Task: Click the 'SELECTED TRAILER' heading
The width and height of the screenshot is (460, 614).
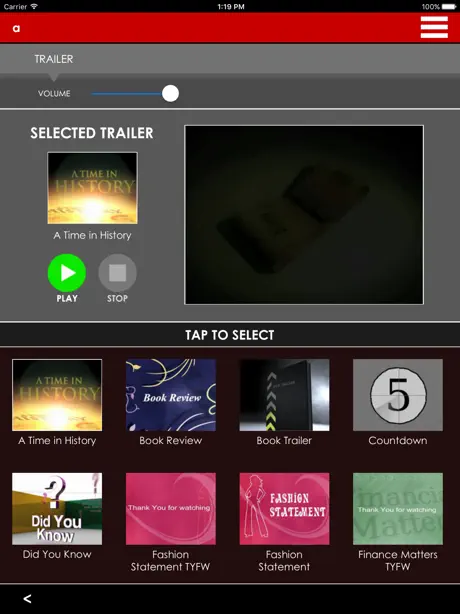Action: click(92, 133)
